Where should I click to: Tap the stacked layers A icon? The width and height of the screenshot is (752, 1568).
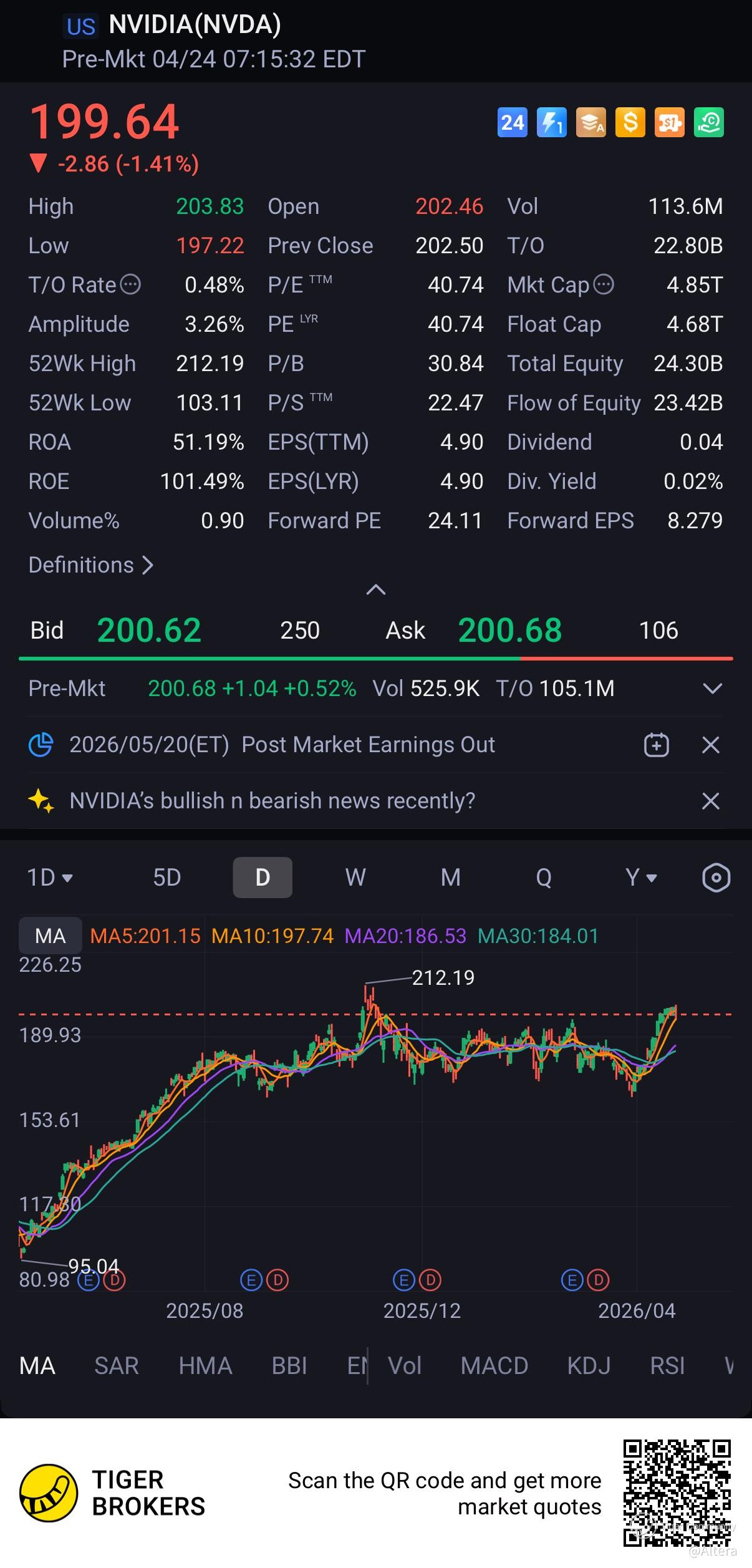point(591,122)
